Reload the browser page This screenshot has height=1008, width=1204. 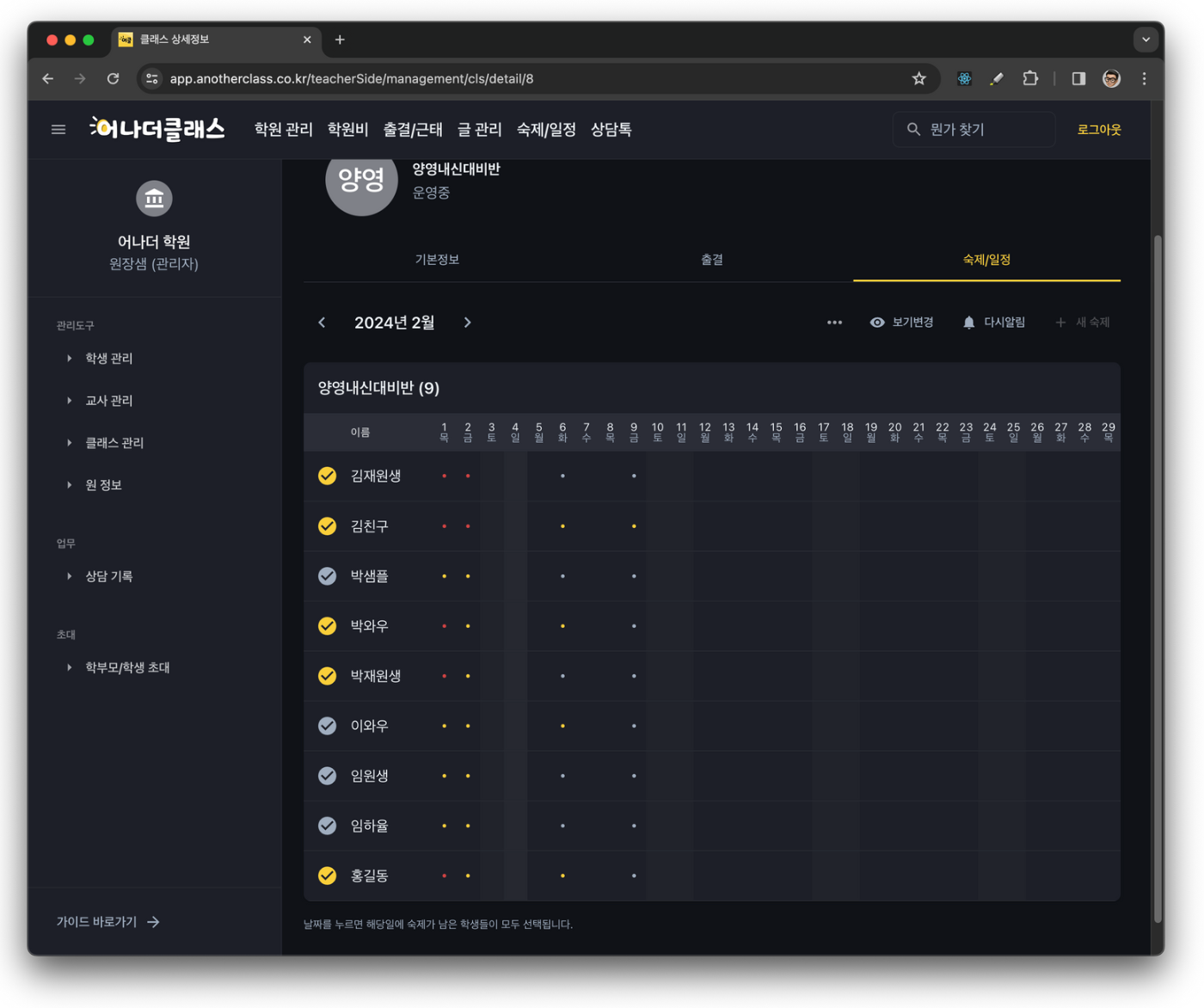pos(113,78)
